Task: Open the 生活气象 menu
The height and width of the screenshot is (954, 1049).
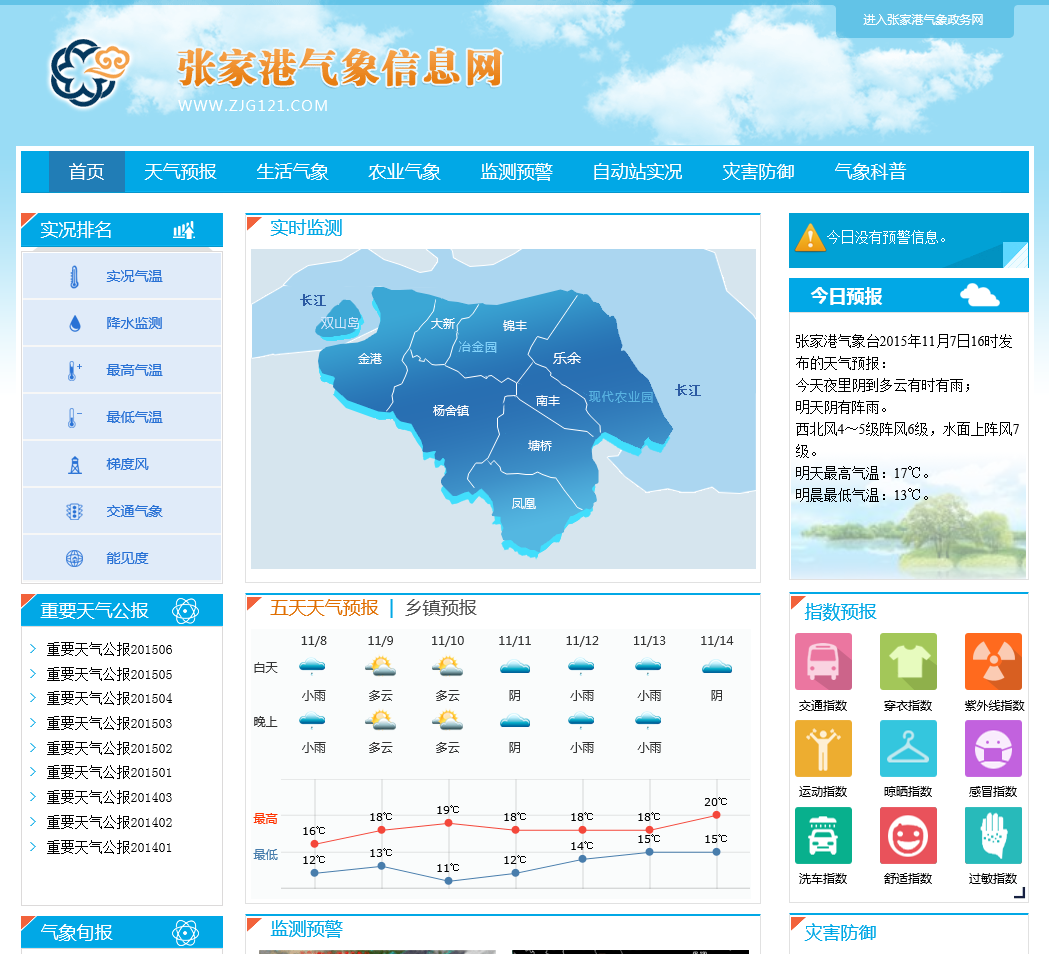Action: click(x=292, y=172)
